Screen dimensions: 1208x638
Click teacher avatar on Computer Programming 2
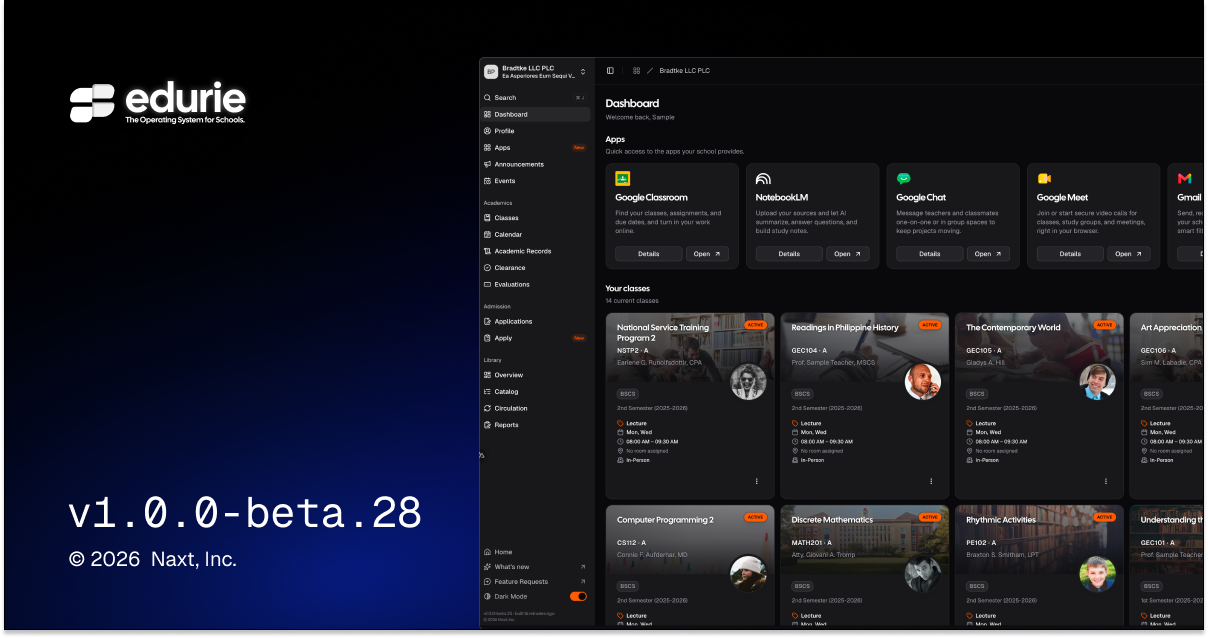(x=748, y=574)
